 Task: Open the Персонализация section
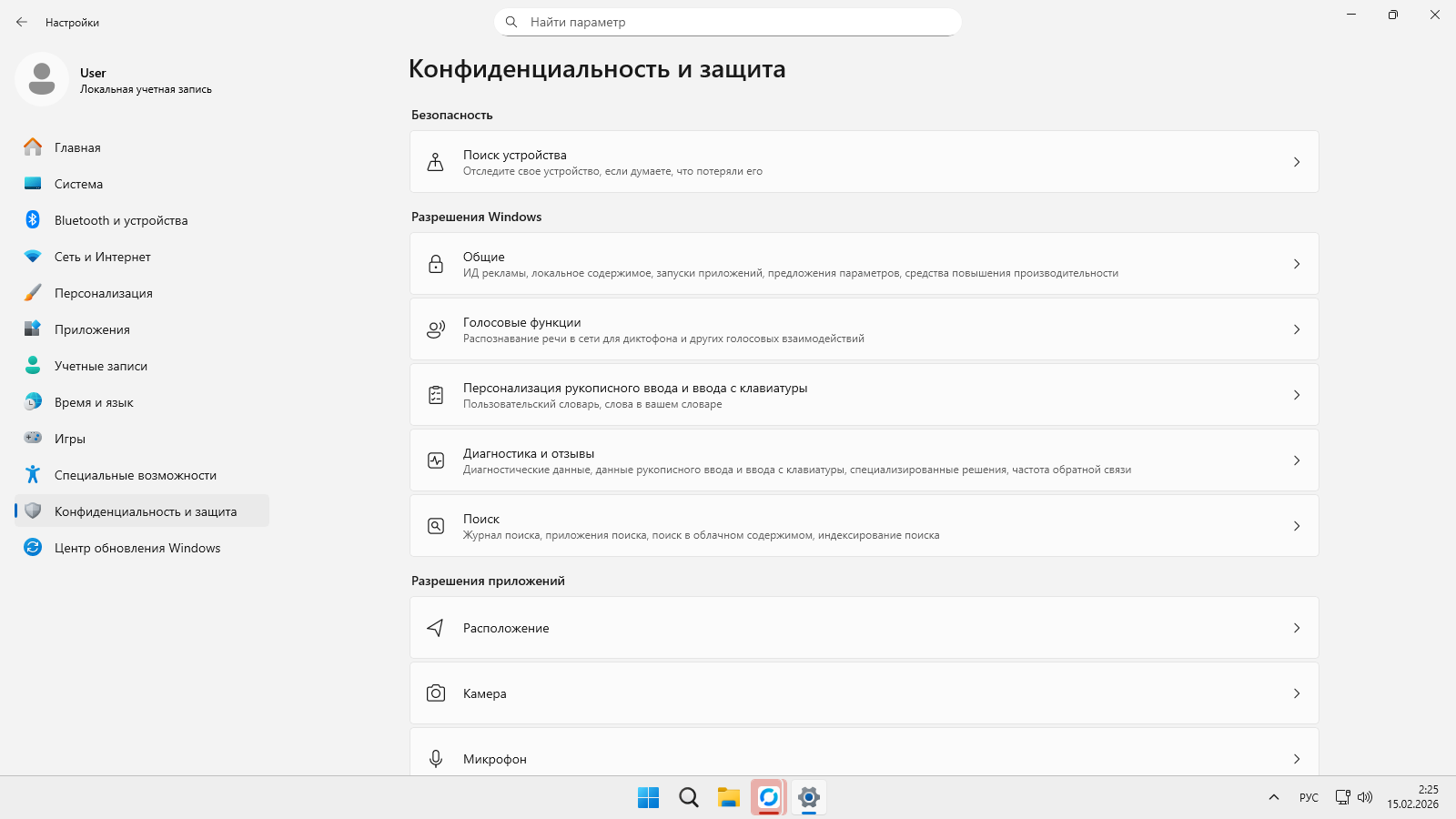[x=142, y=293]
